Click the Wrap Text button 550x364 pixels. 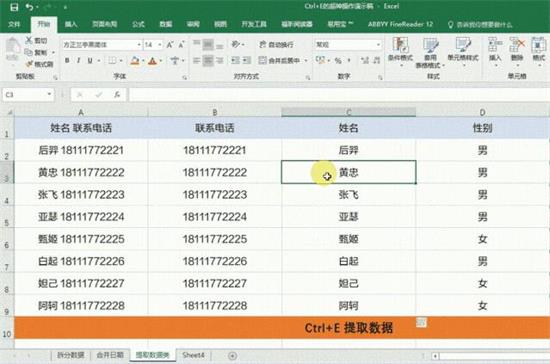(276, 45)
